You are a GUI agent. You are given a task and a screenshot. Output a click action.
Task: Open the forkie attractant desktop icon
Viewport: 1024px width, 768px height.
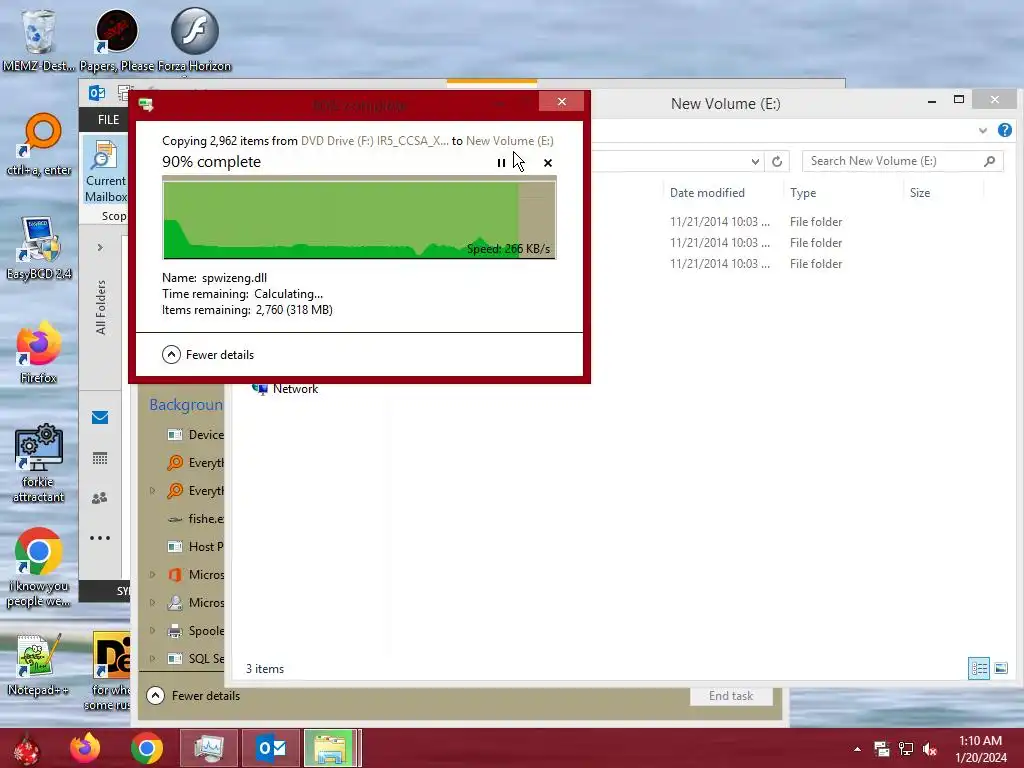click(x=39, y=464)
